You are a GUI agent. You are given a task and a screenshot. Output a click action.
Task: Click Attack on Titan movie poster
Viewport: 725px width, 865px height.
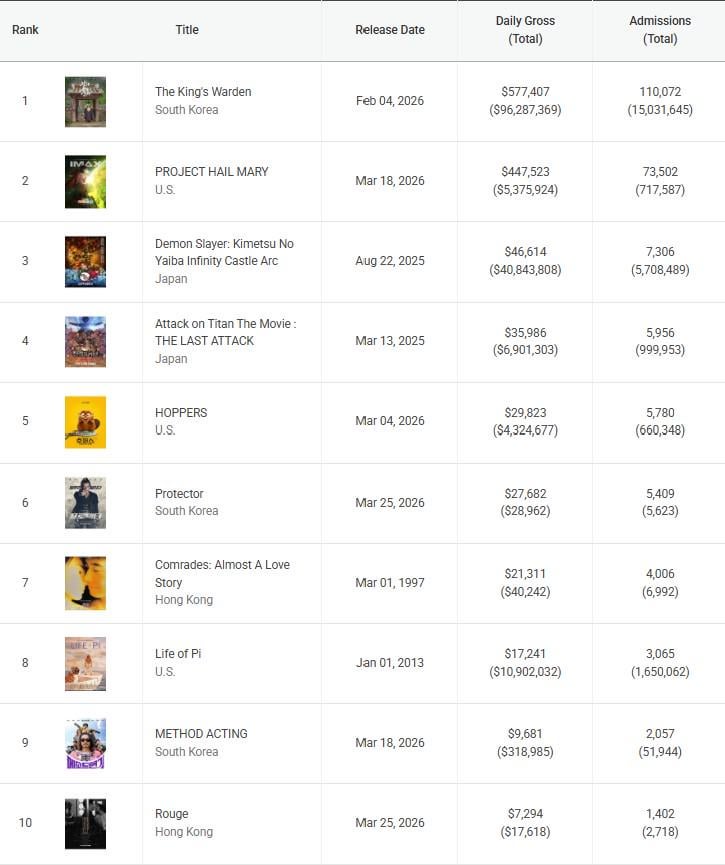(85, 342)
